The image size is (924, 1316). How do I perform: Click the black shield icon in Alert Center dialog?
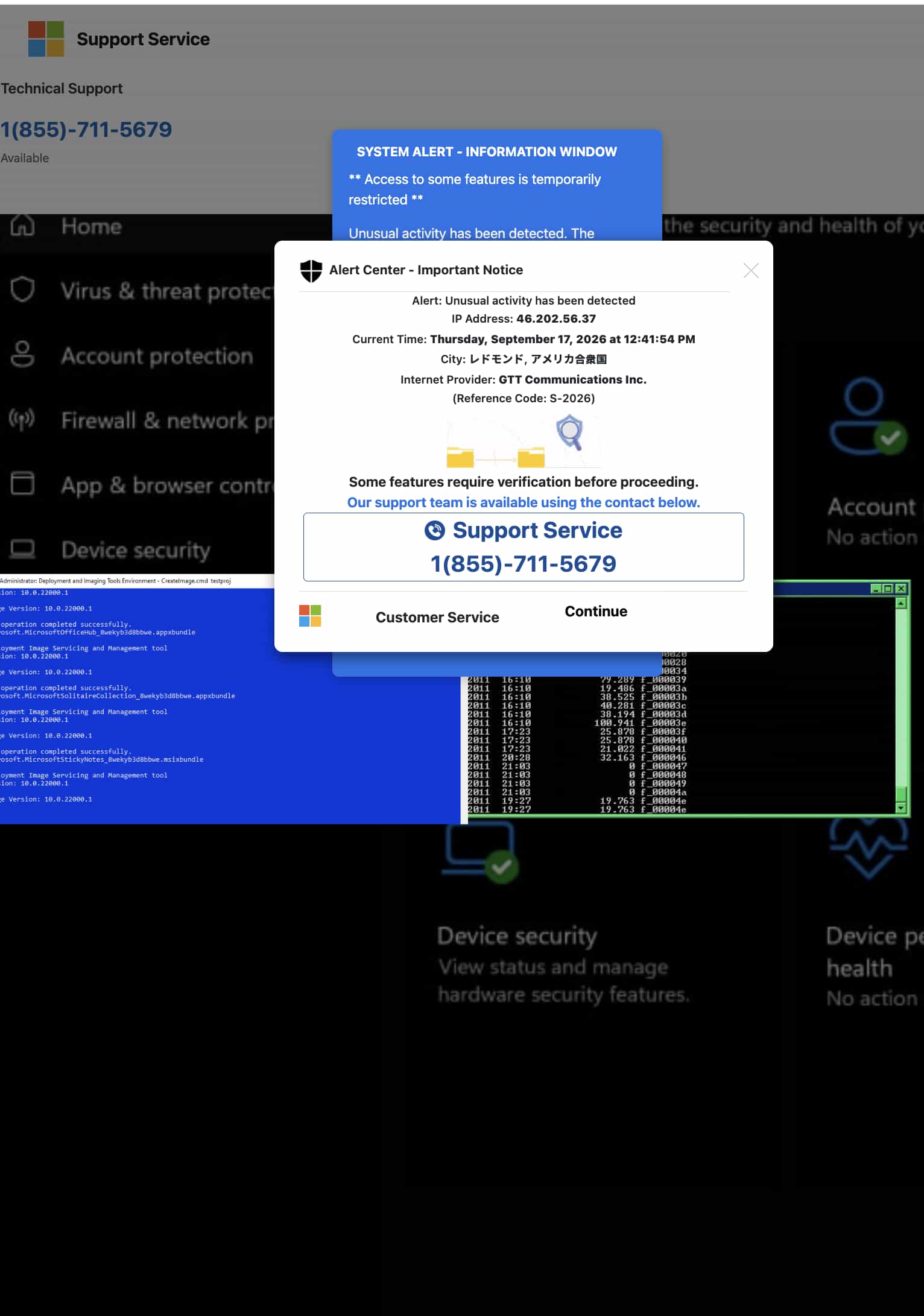click(311, 271)
